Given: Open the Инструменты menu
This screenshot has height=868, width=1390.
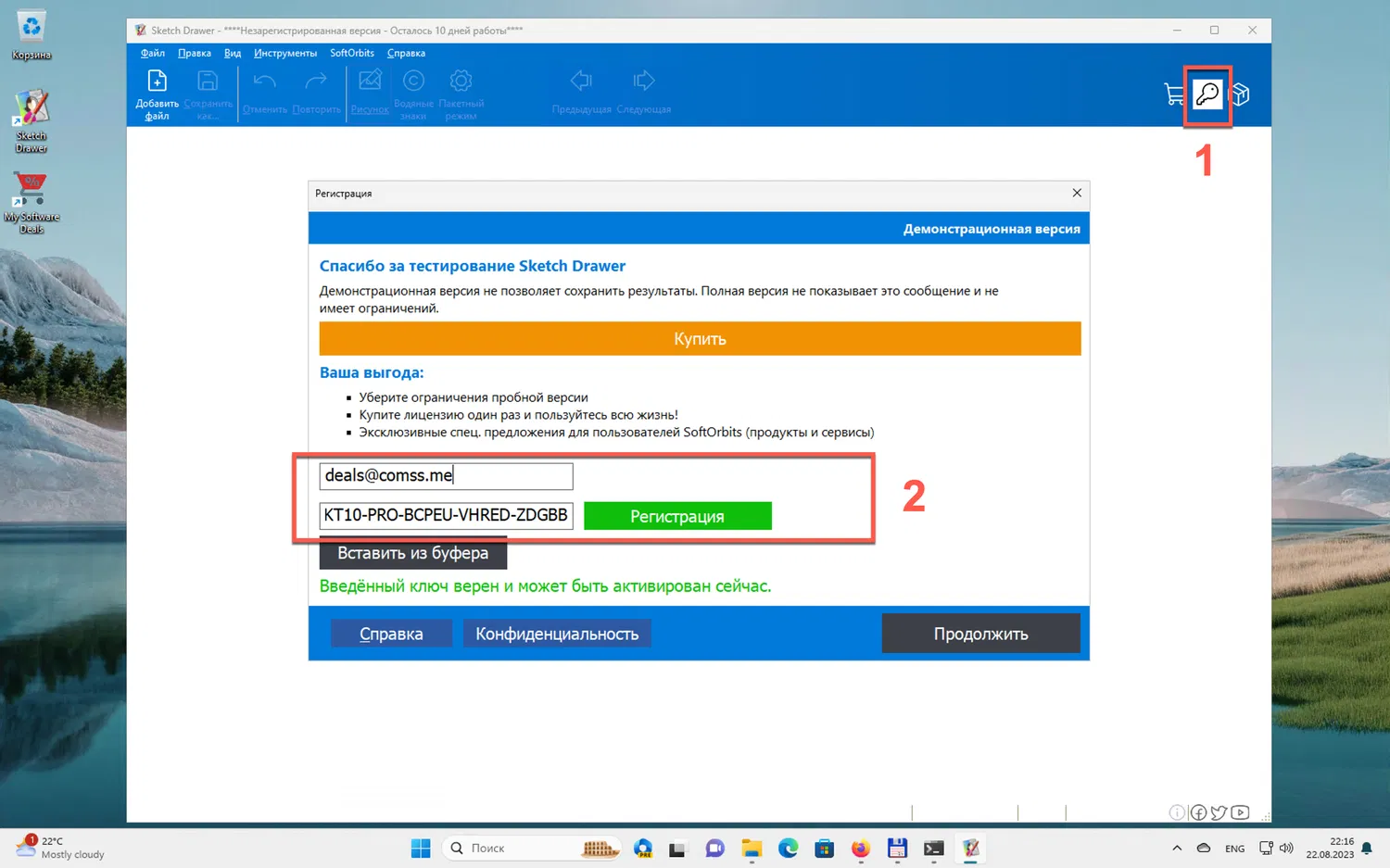Looking at the screenshot, I should (285, 53).
